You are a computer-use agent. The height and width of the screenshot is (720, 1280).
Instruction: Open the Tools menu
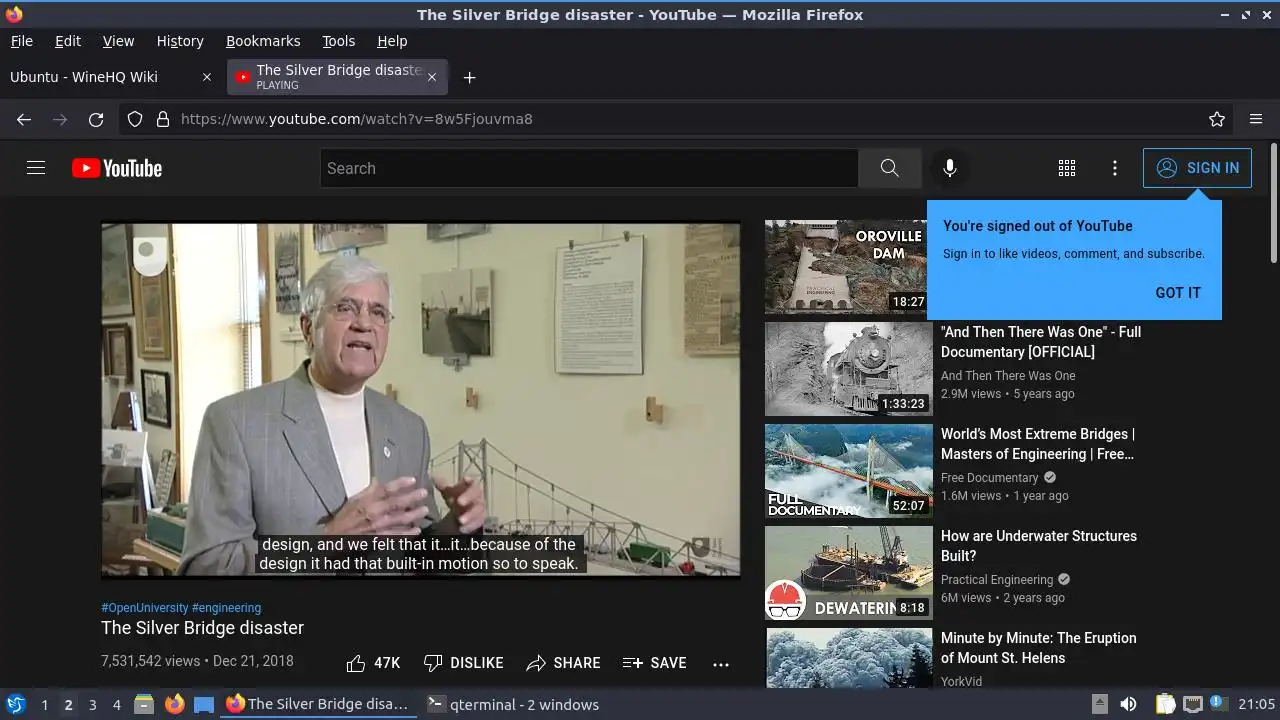338,41
